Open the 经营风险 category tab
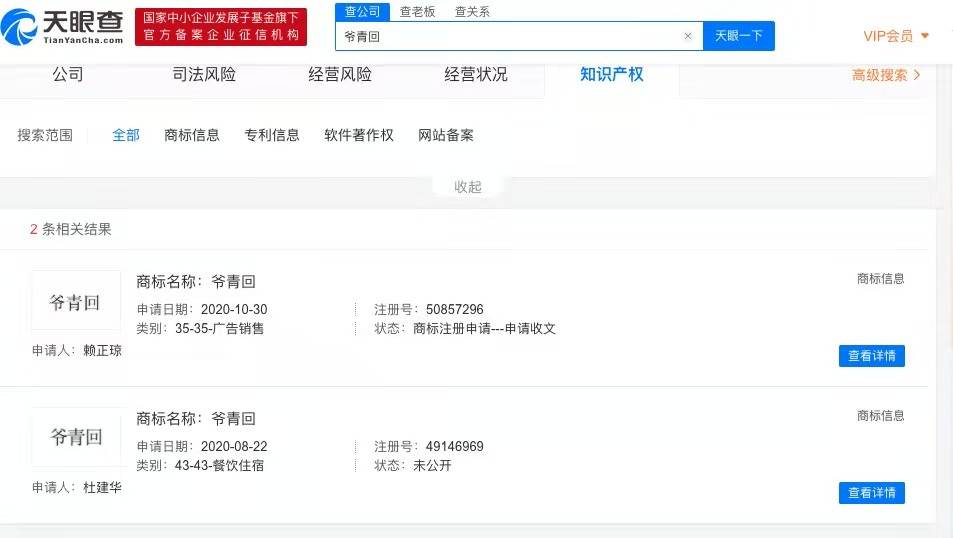Screen dimensions: 953x538 point(340,75)
